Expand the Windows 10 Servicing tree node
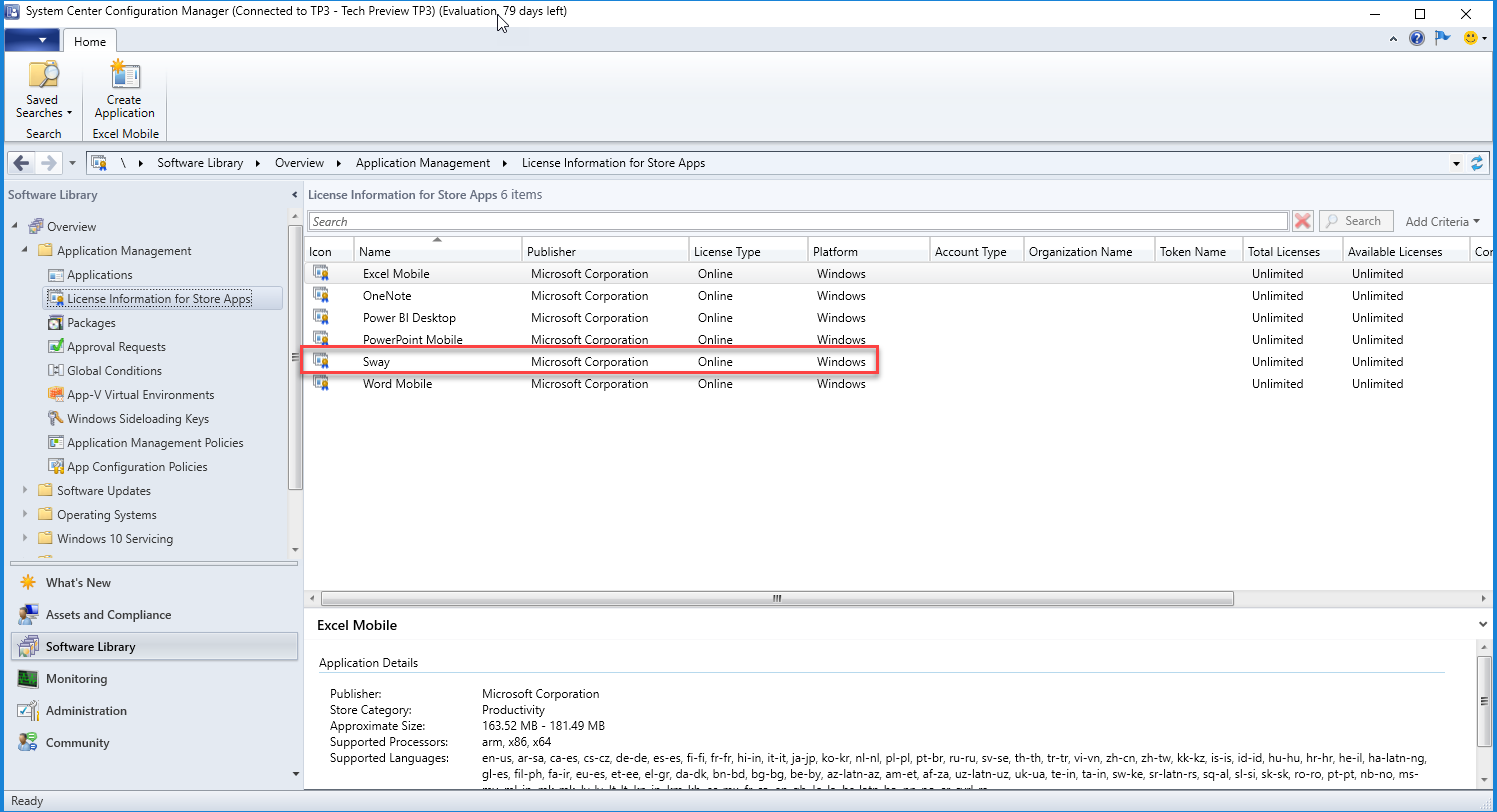Viewport: 1497px width, 812px height. click(x=25, y=539)
